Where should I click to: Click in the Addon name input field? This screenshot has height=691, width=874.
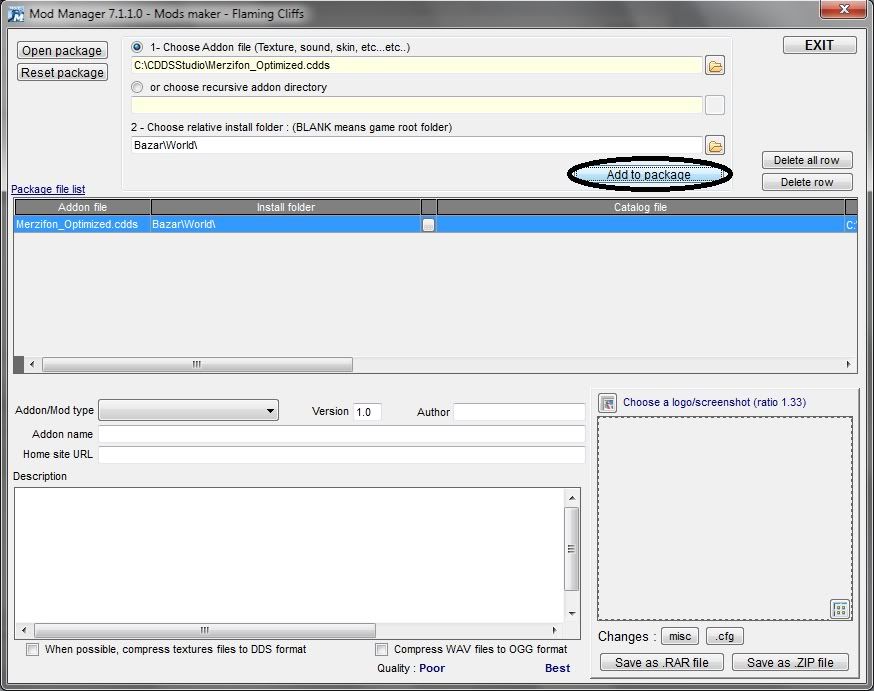(x=341, y=434)
